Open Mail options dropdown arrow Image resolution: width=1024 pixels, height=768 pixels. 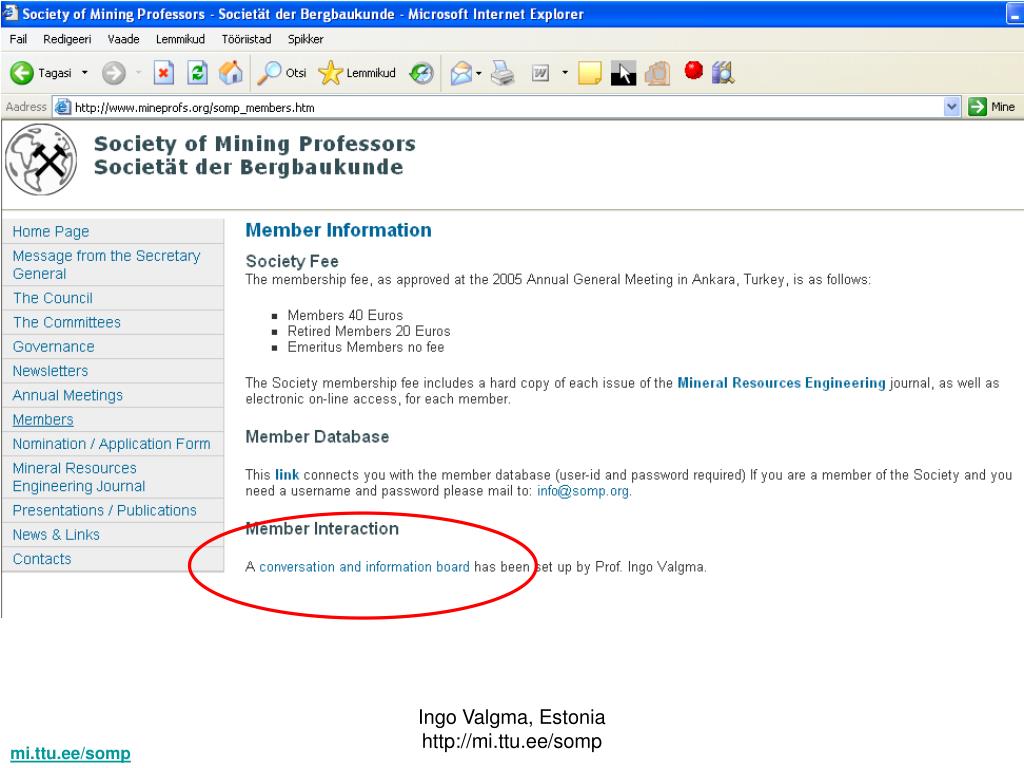click(x=479, y=73)
